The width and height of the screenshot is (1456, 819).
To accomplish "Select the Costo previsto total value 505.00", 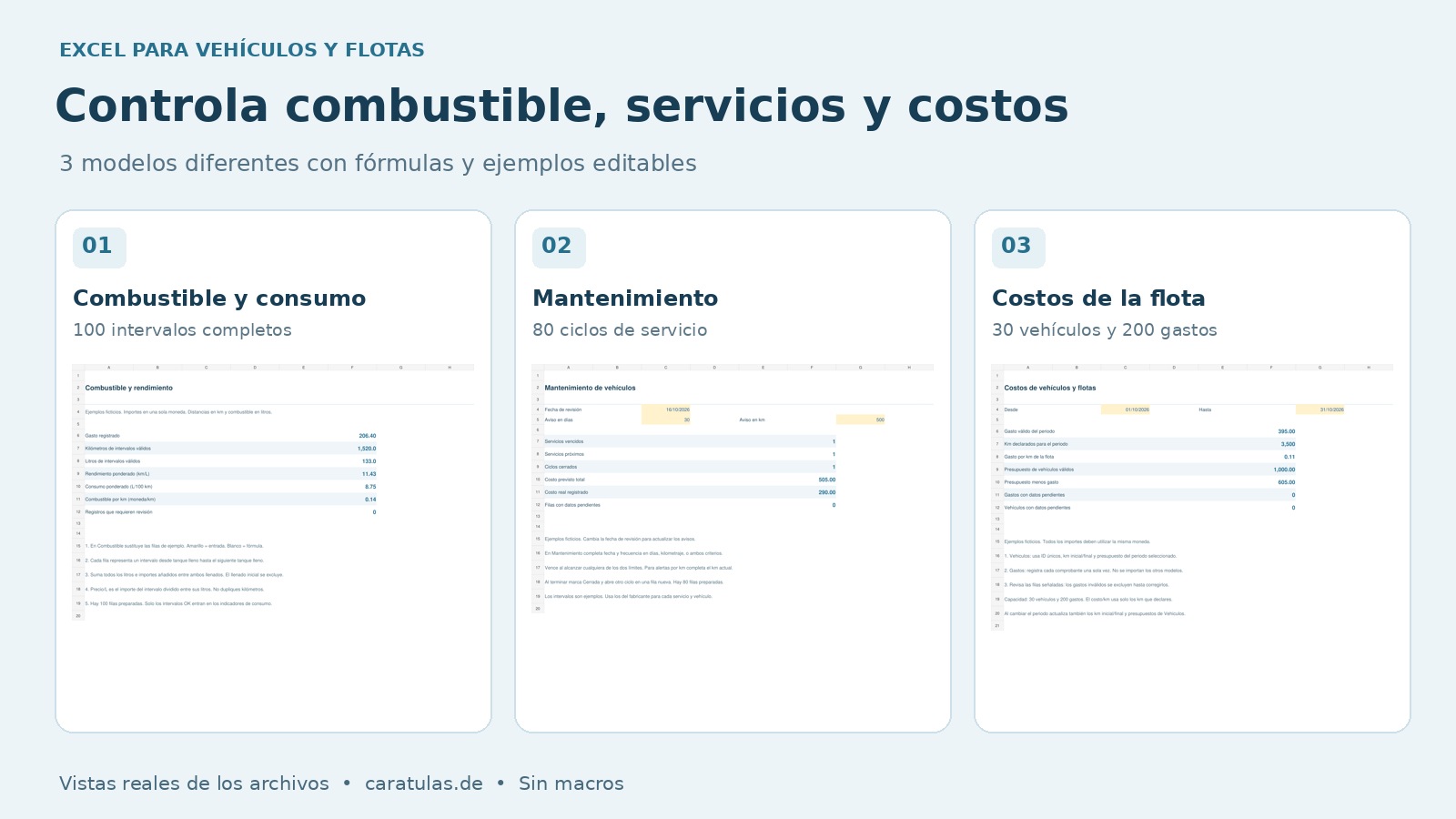I will [826, 480].
